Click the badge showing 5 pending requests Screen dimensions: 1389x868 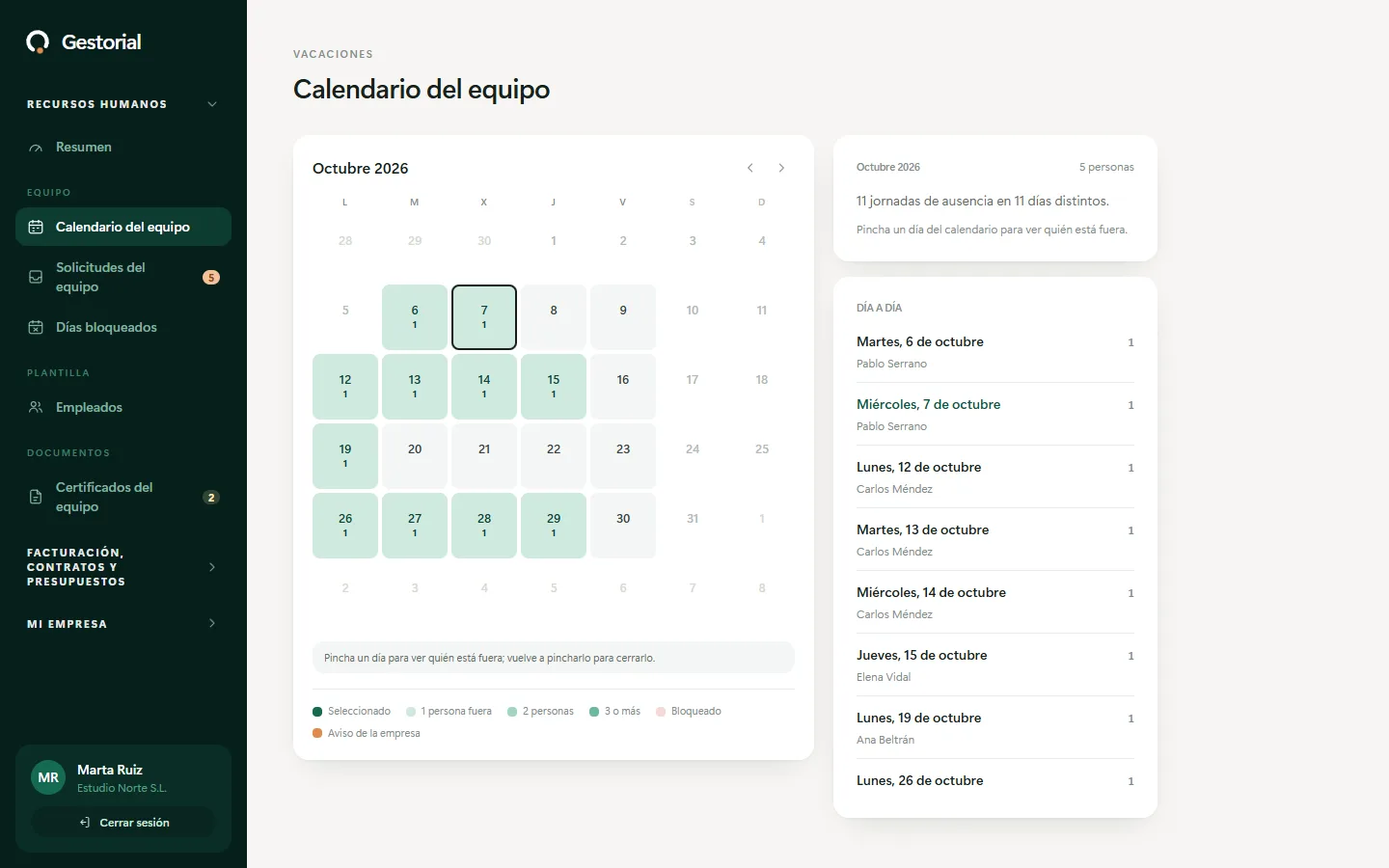click(211, 277)
